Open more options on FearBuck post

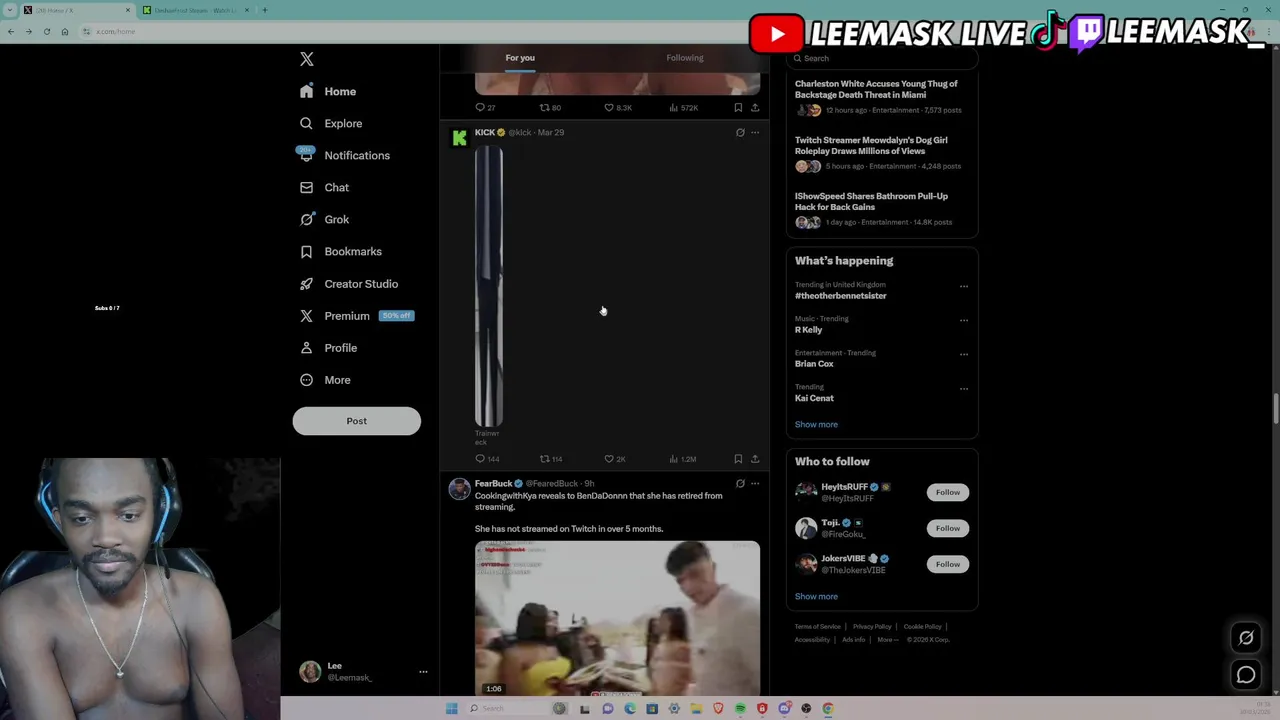pyautogui.click(x=755, y=484)
